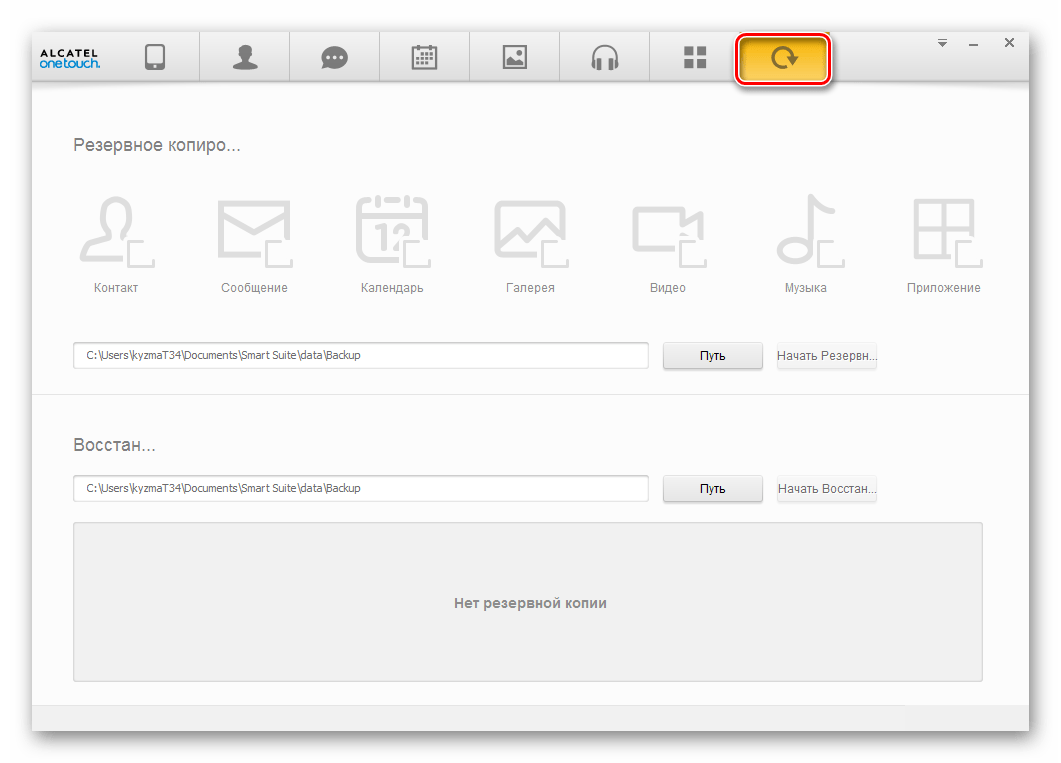Select Приложение backup item
The image size is (1061, 763).
click(944, 245)
